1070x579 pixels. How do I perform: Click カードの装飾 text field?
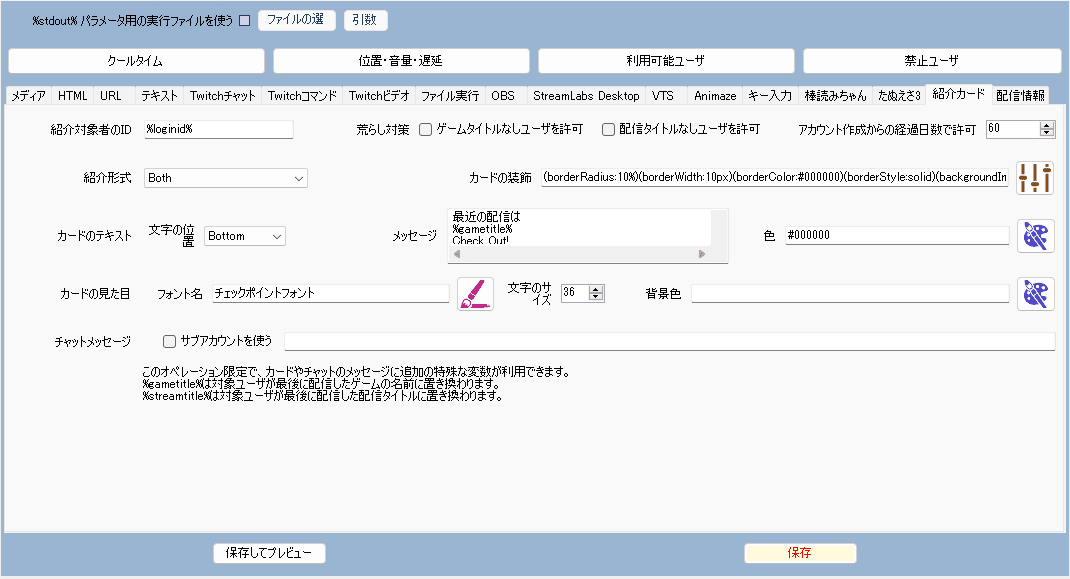point(775,178)
